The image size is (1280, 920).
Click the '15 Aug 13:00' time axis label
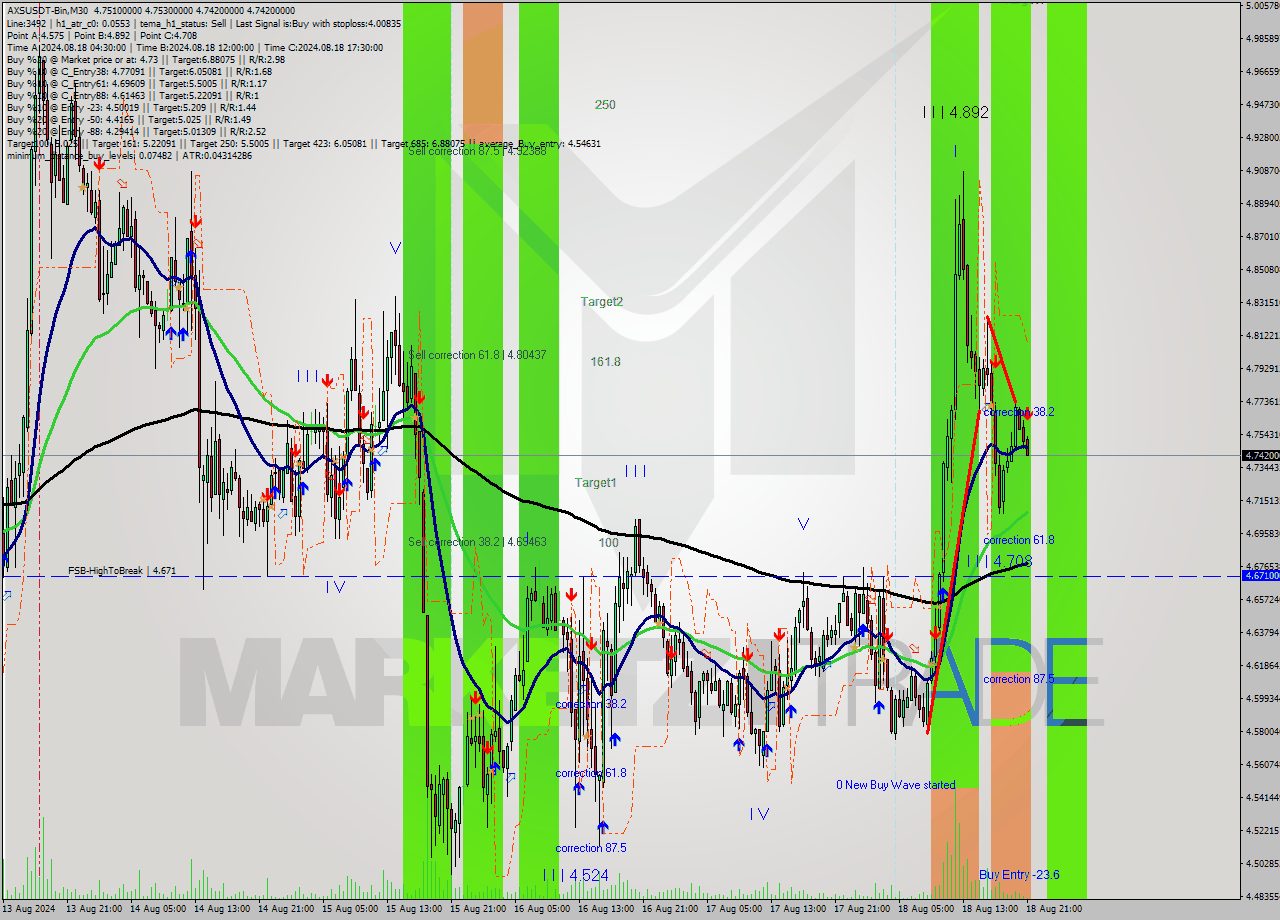414,909
